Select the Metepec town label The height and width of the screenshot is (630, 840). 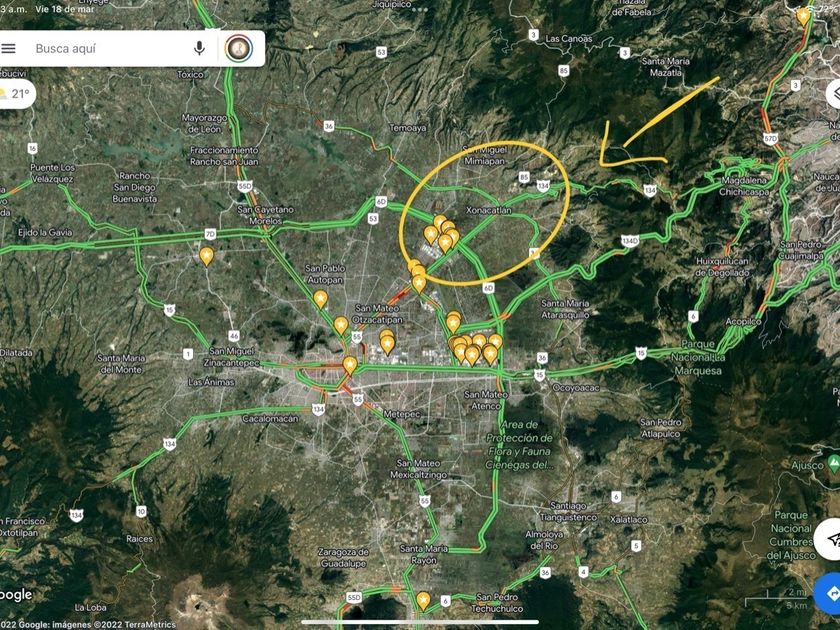point(402,415)
